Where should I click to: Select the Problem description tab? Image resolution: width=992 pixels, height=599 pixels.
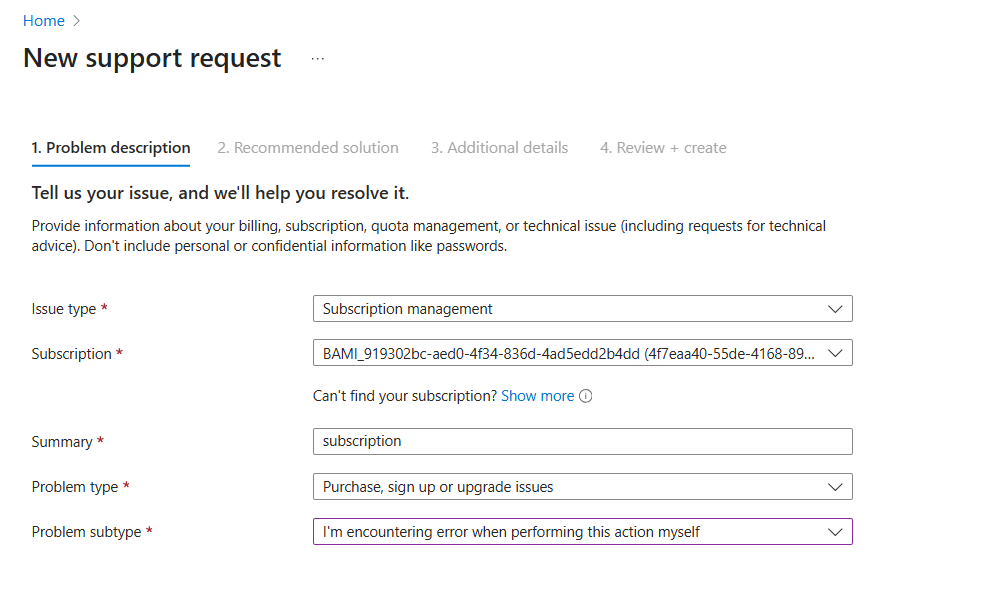click(110, 147)
